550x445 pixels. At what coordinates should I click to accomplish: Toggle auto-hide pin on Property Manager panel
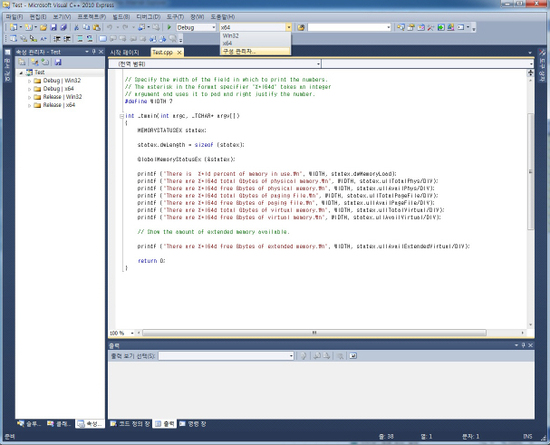point(94,52)
